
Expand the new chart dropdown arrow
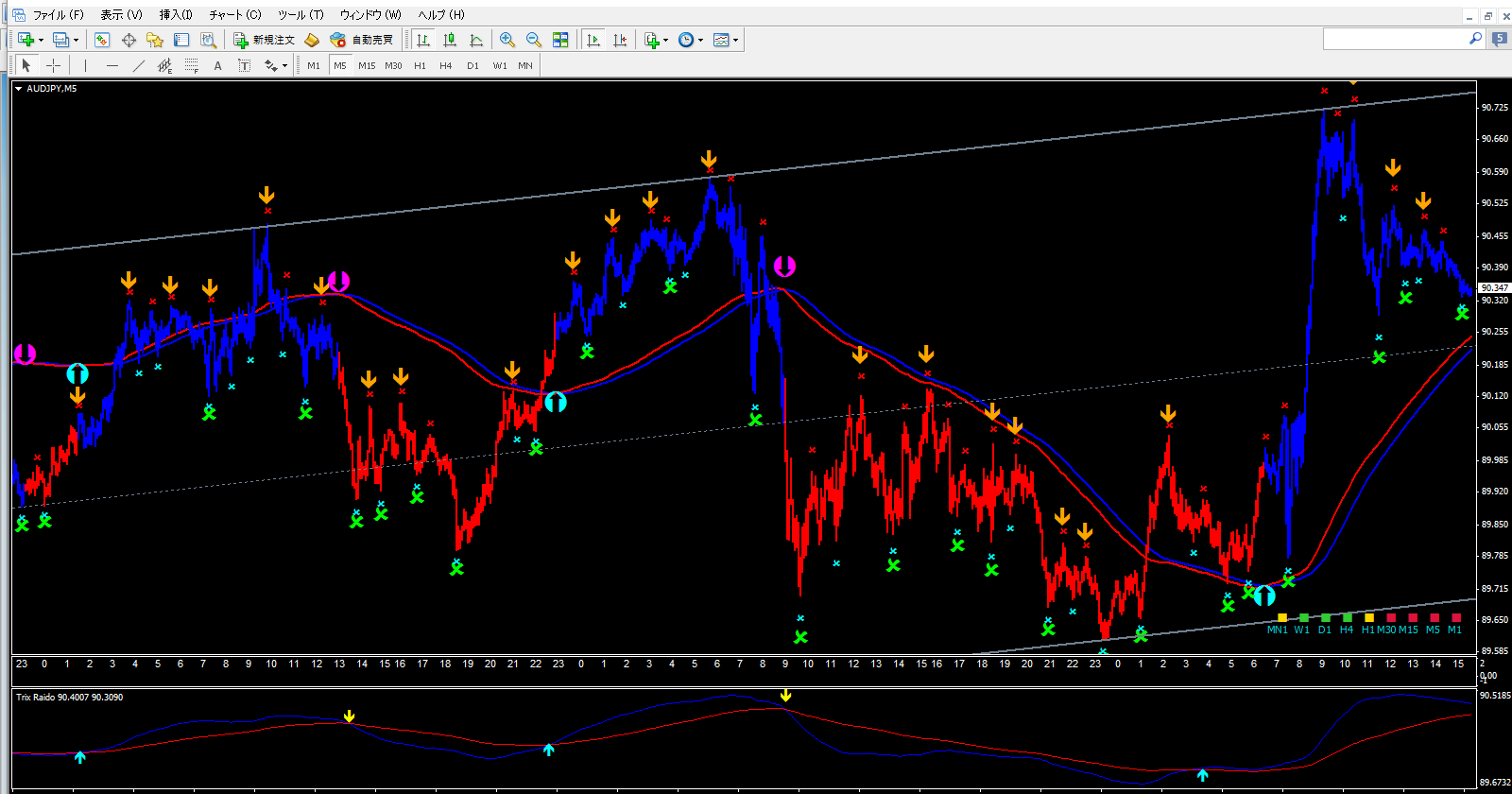pos(41,40)
